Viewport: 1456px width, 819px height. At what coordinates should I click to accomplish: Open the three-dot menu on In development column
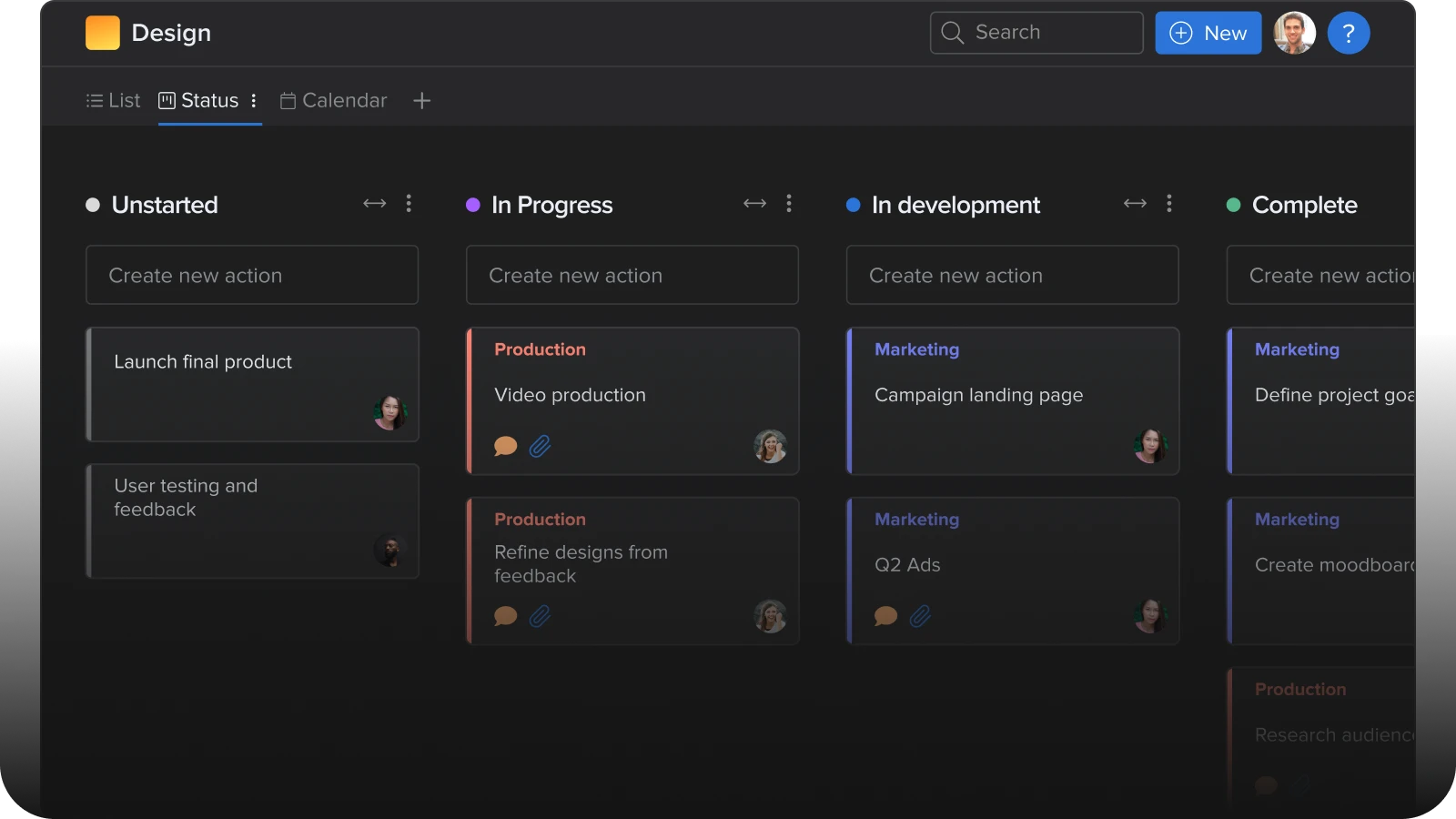coord(1168,204)
